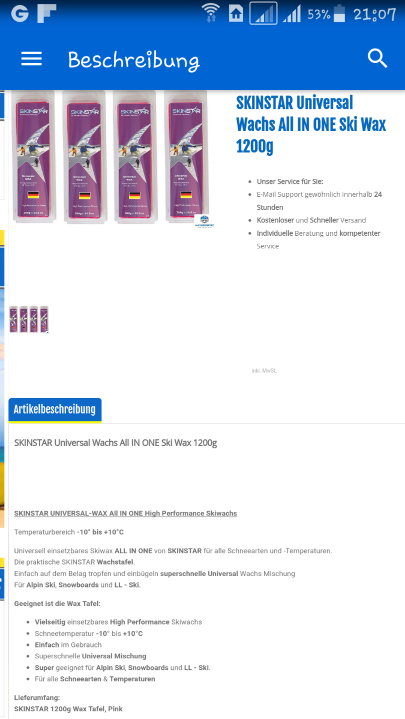Tap the F notification icon

[47, 13]
